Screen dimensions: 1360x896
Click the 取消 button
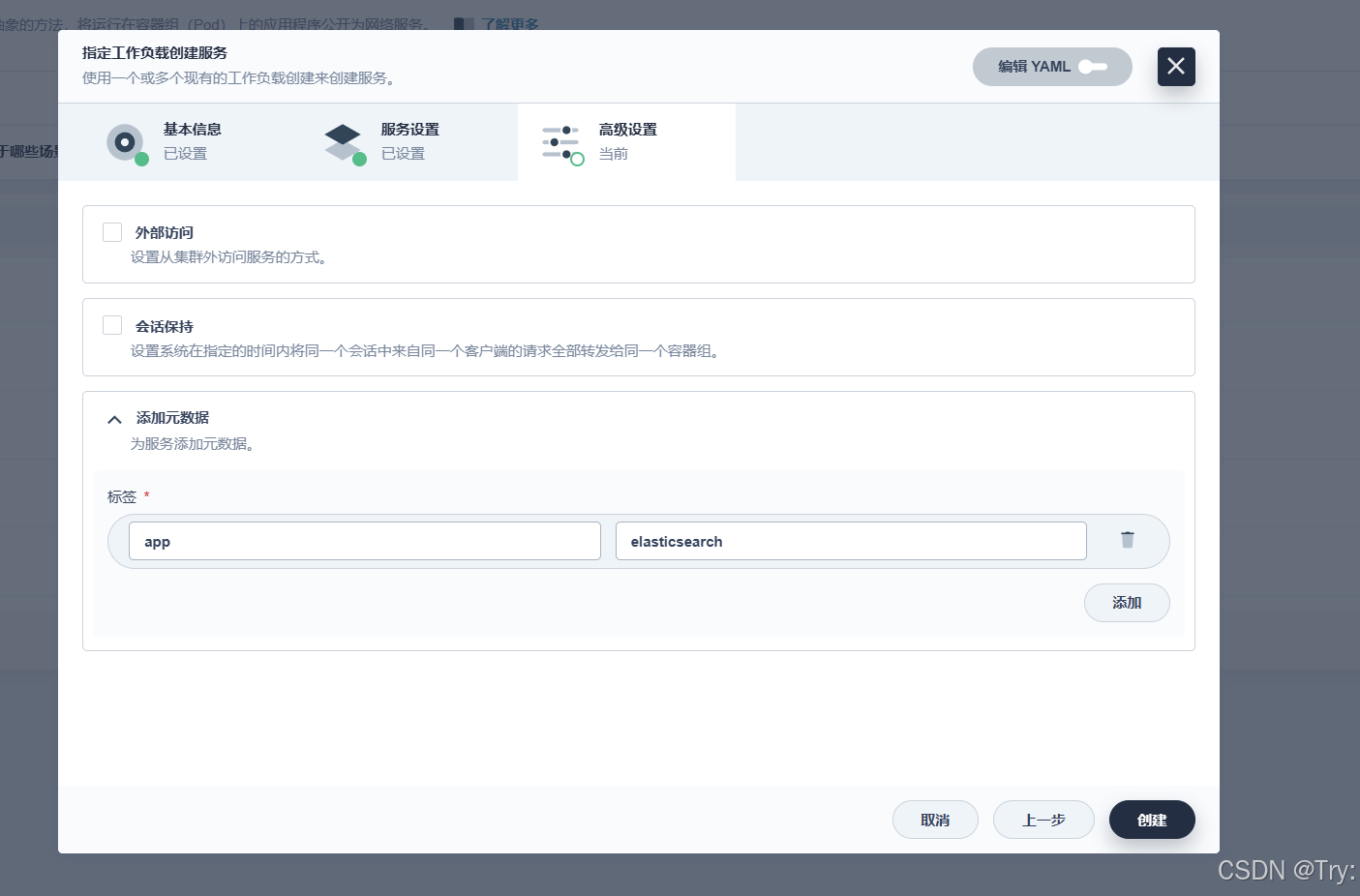[935, 820]
